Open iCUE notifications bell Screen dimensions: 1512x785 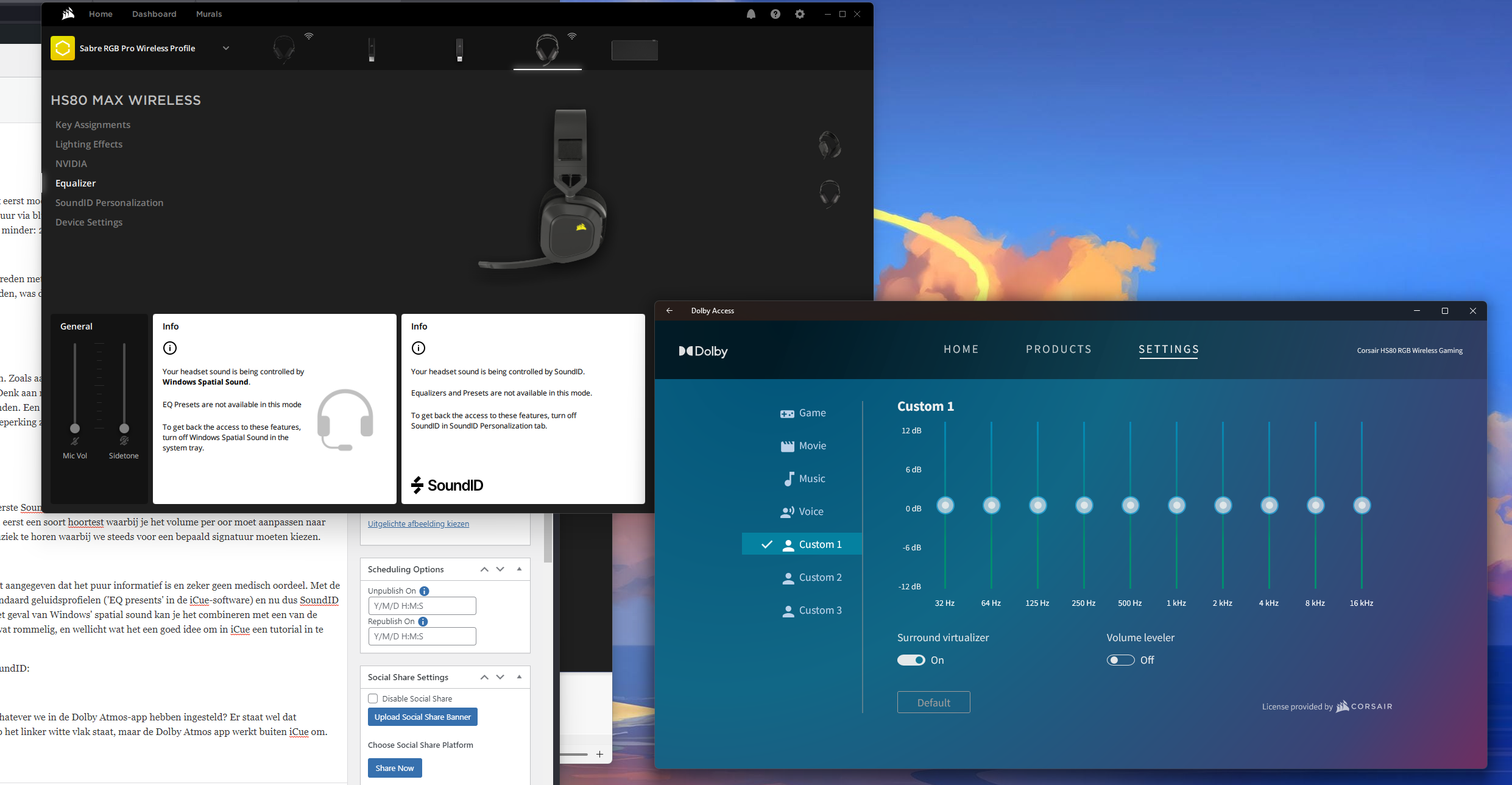[751, 14]
